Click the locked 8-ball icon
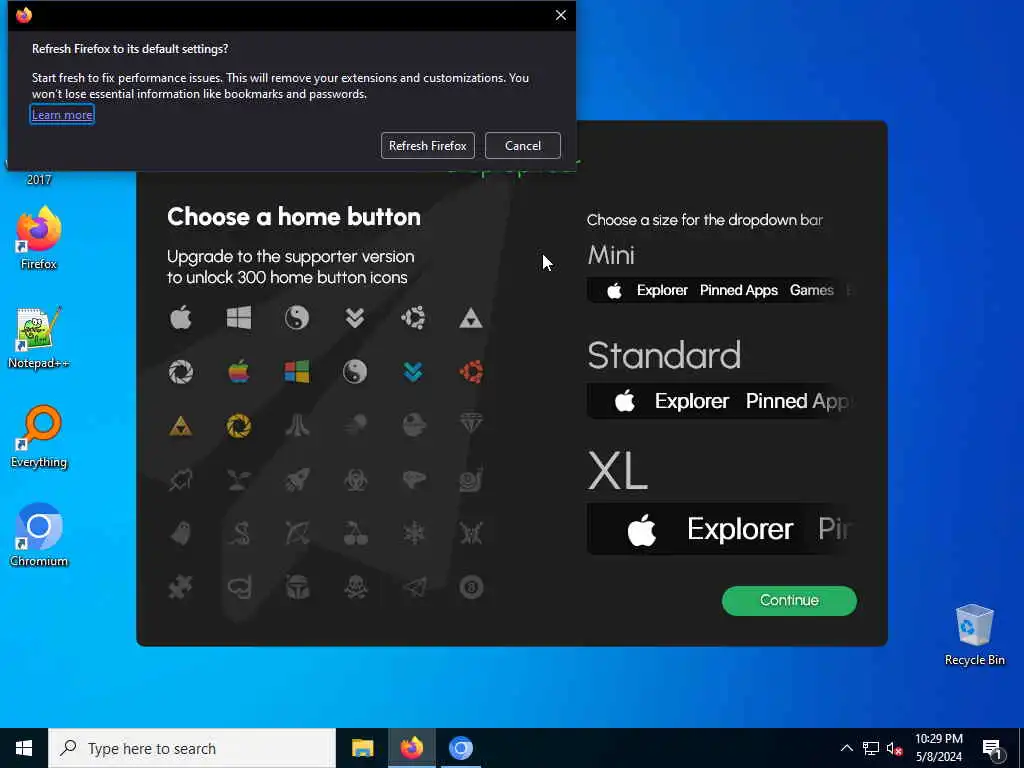Image resolution: width=1024 pixels, height=768 pixels. [471, 588]
